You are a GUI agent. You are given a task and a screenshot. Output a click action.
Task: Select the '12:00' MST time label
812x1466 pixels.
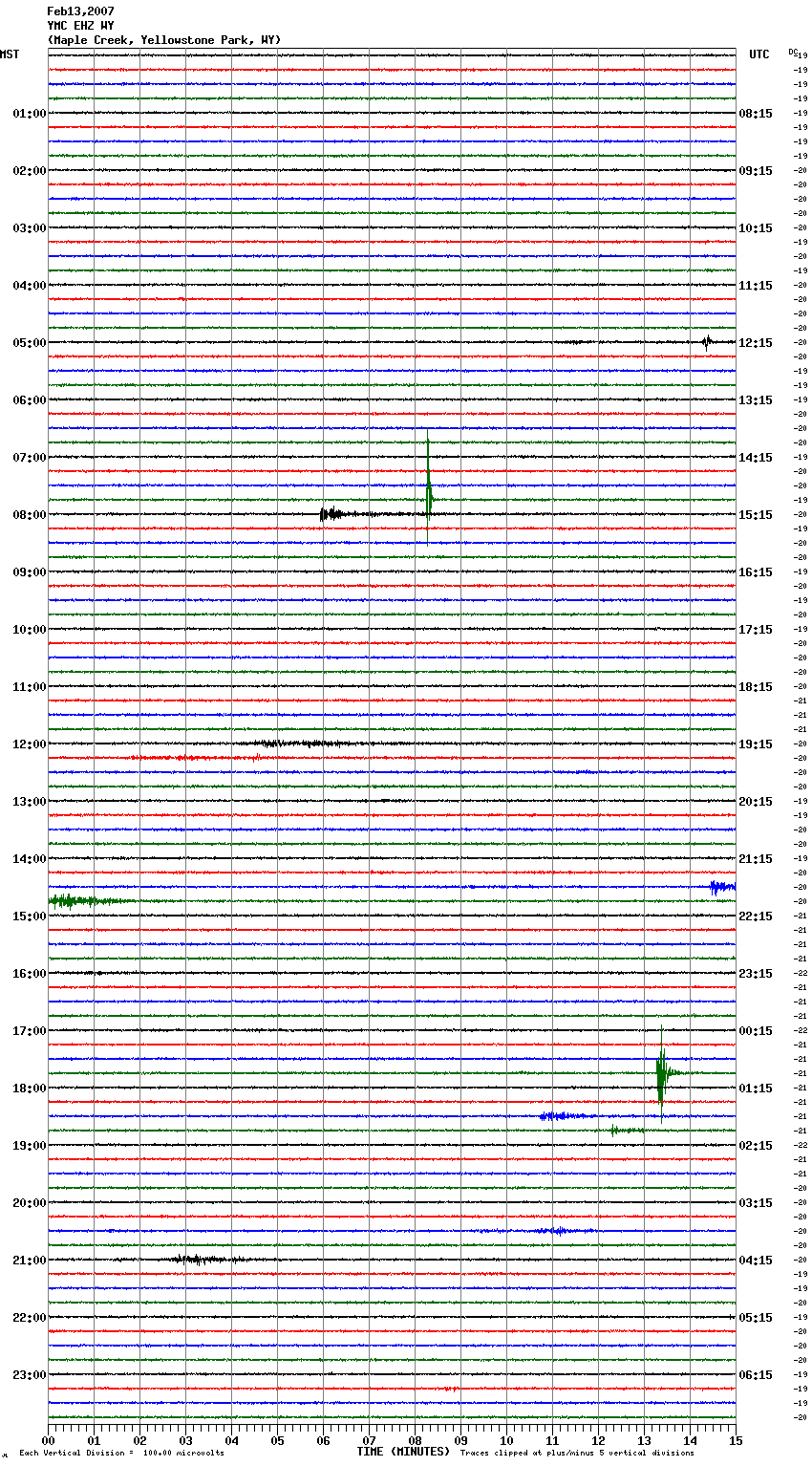[x=30, y=744]
